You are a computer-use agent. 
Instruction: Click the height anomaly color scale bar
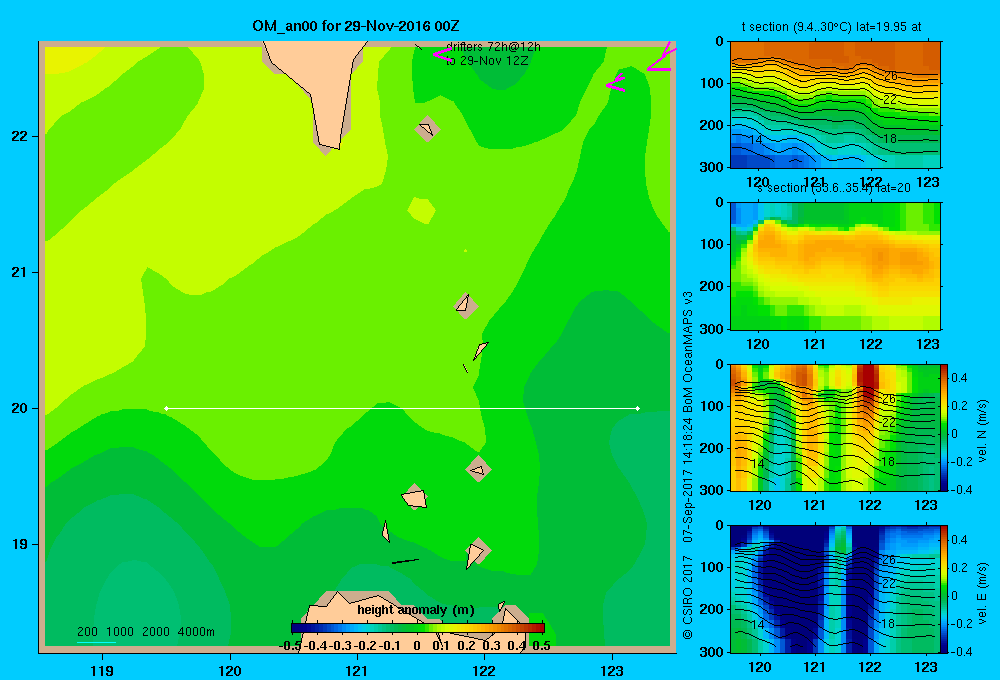[418, 628]
